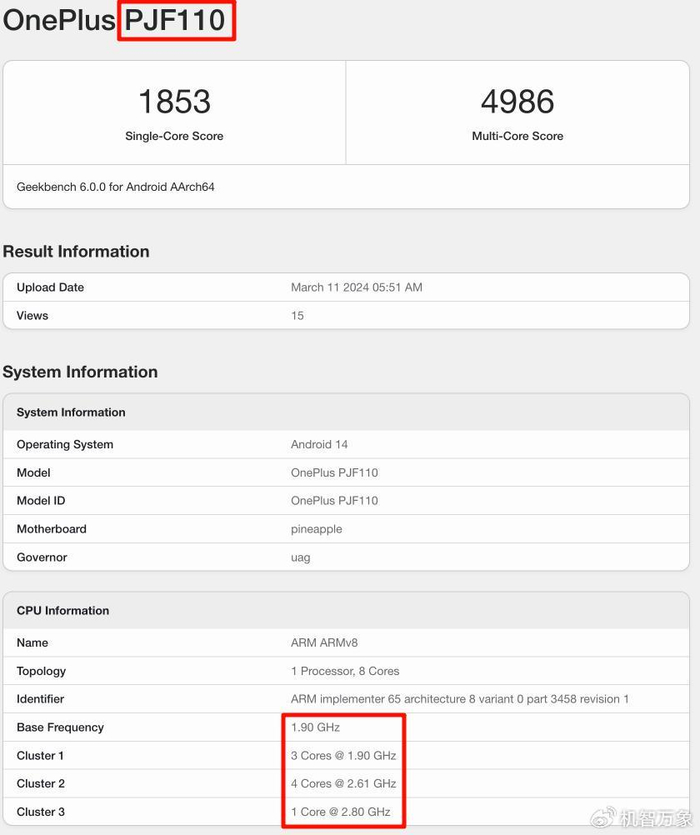Click the Upload Date label
The height and width of the screenshot is (835, 700).
point(50,287)
